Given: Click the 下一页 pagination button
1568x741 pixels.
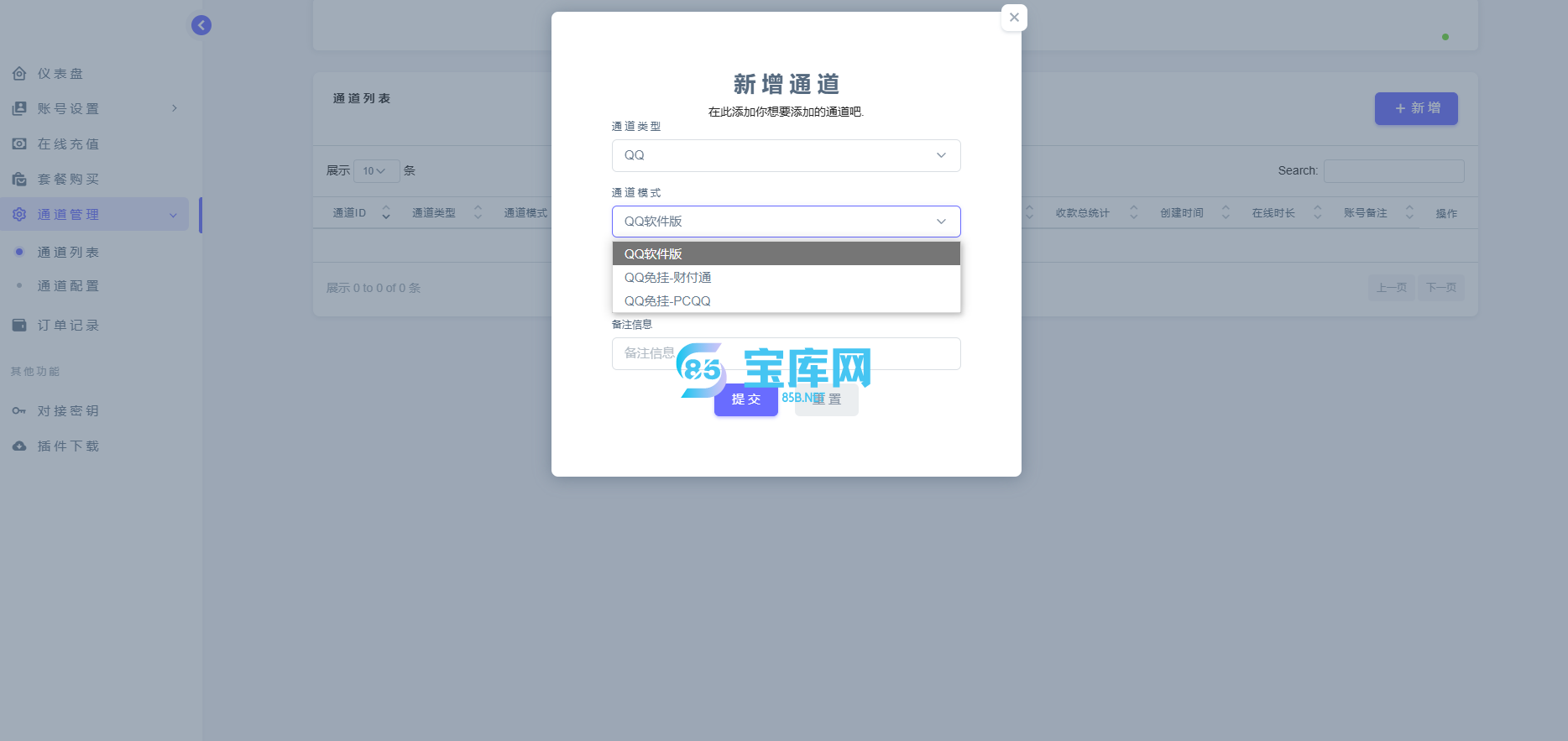Looking at the screenshot, I should [1441, 288].
